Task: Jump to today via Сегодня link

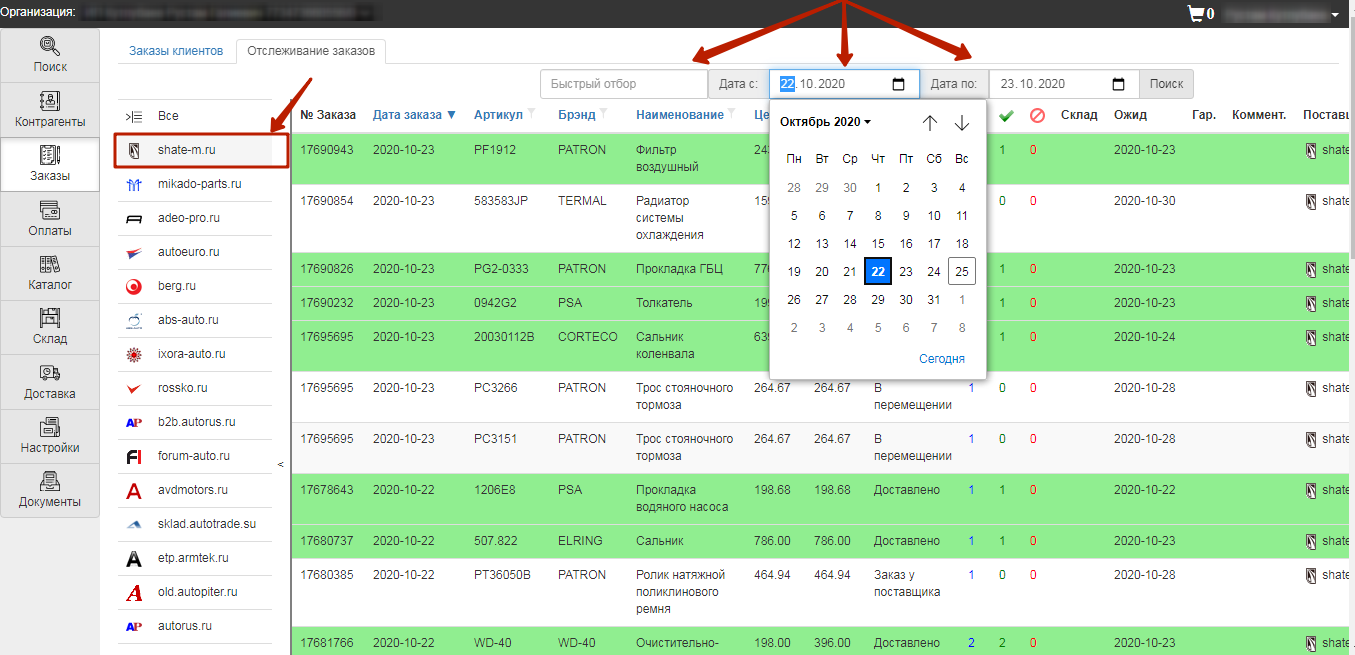Action: pyautogui.click(x=942, y=359)
